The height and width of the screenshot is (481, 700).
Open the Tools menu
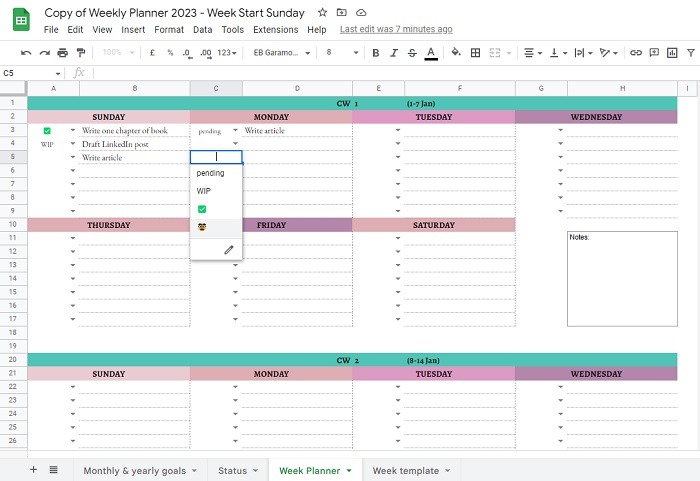pyautogui.click(x=233, y=29)
